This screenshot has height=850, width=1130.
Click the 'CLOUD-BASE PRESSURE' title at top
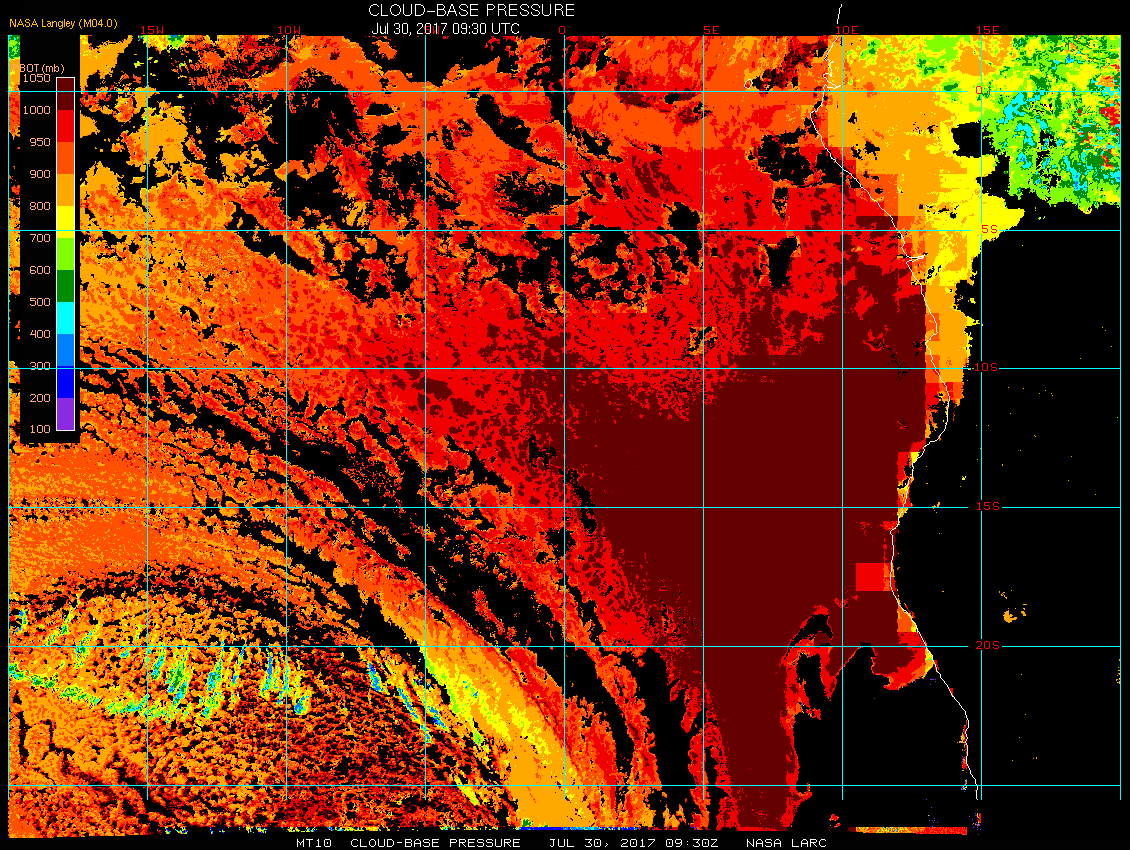point(471,10)
